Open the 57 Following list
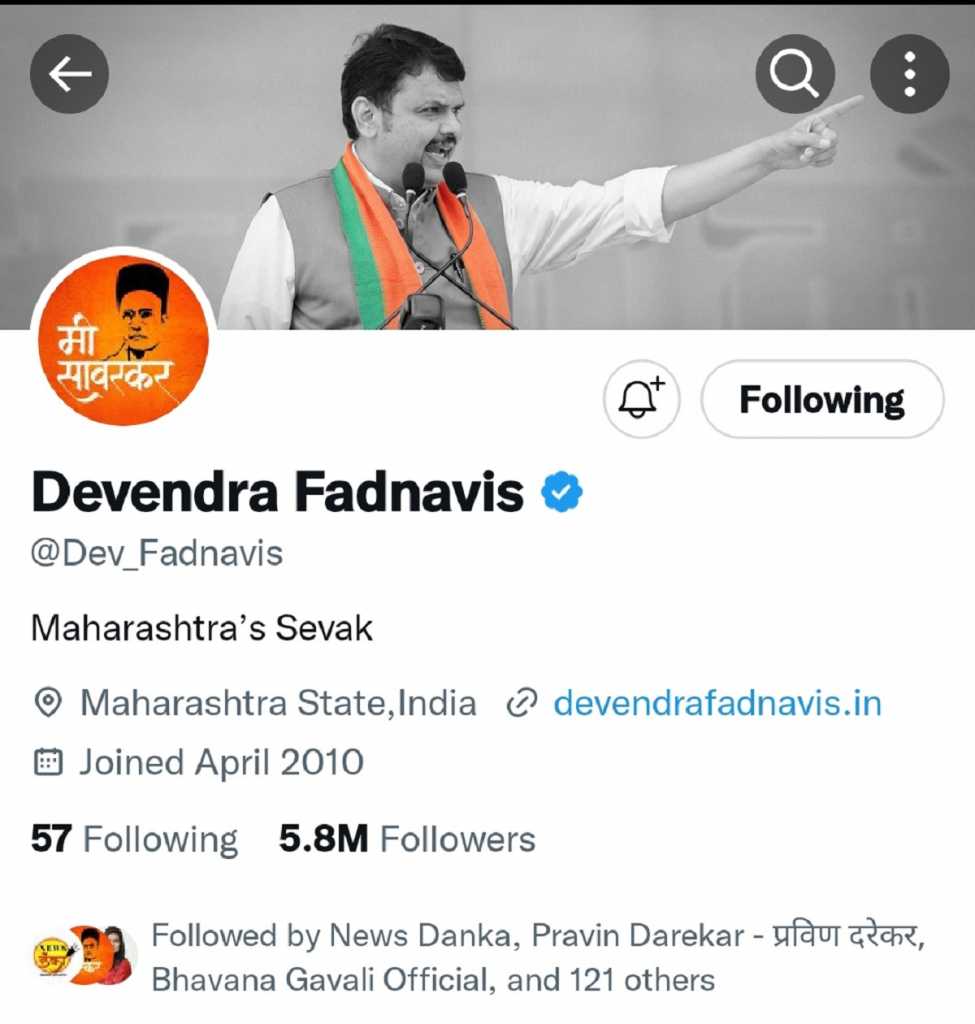The image size is (975, 1024). (x=135, y=839)
